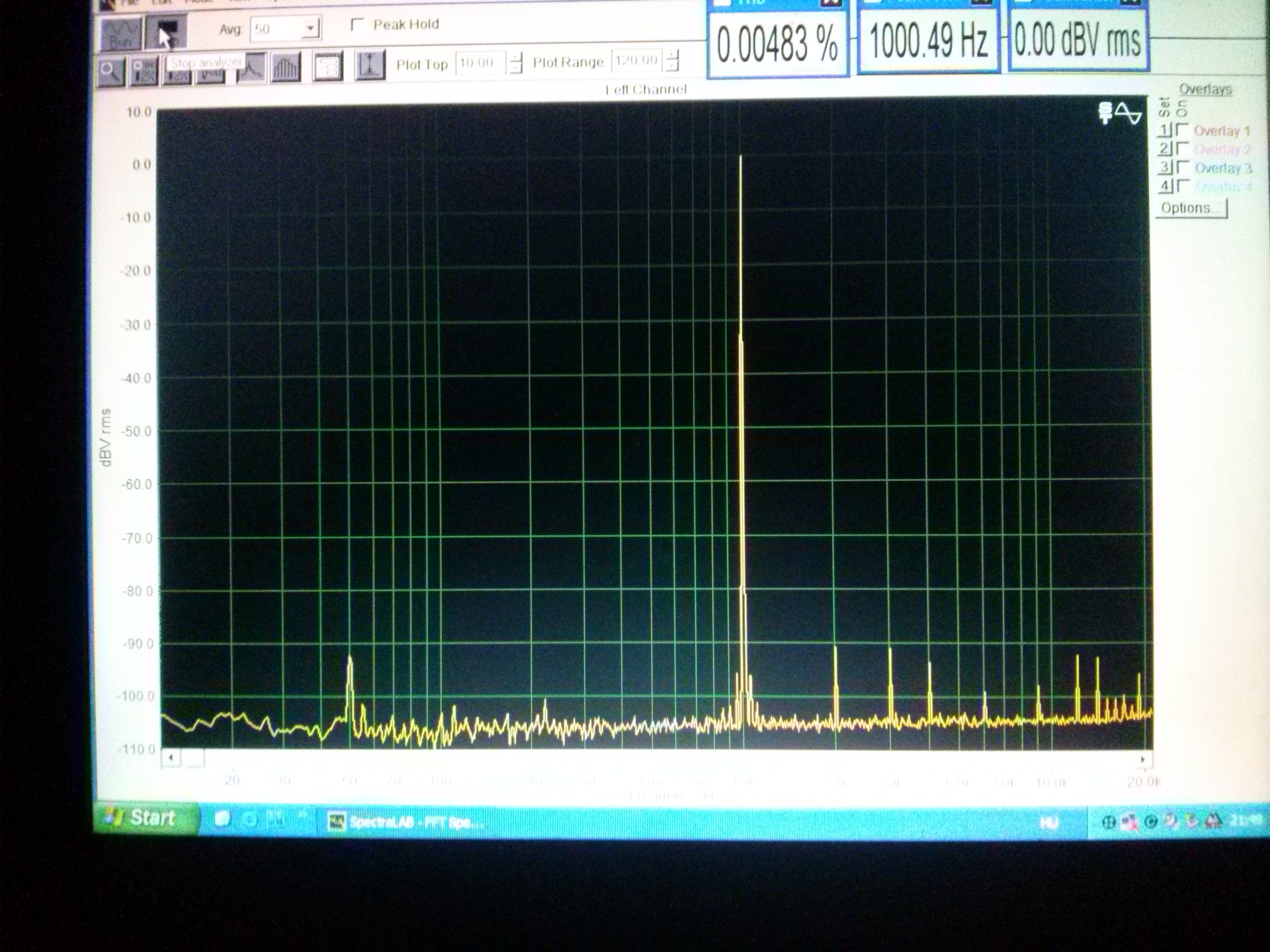Enable the Peak Hold checkbox
Viewport: 1270px width, 952px height.
(x=358, y=25)
